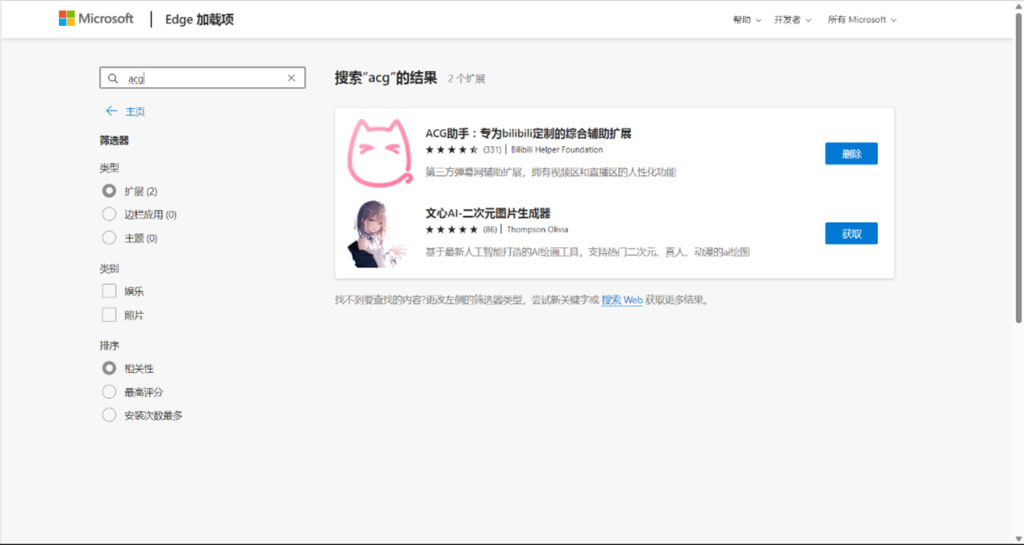Click the Edge 加载项 title
The width and height of the screenshot is (1024, 545).
point(199,20)
